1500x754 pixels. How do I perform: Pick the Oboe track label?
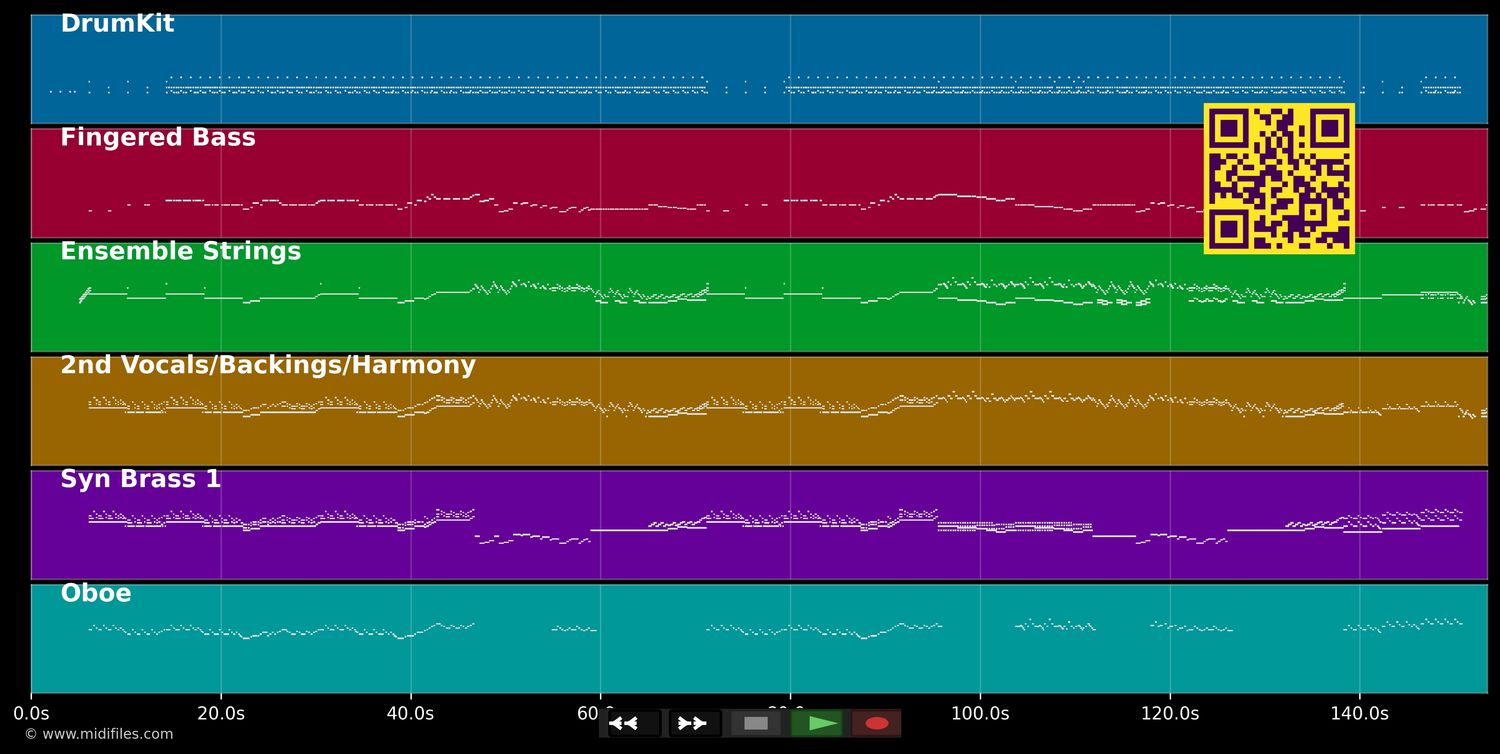click(x=96, y=594)
